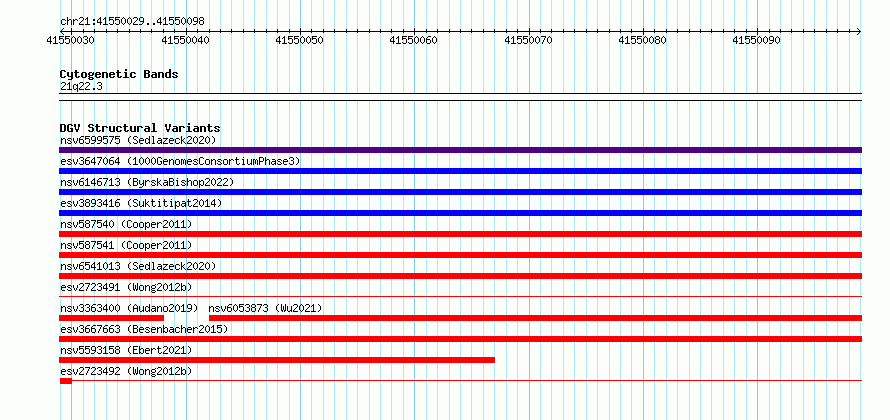890x420 pixels.
Task: Click label esv3647064 (1000GenomesConsortiumPhase3)
Action: 180,161
